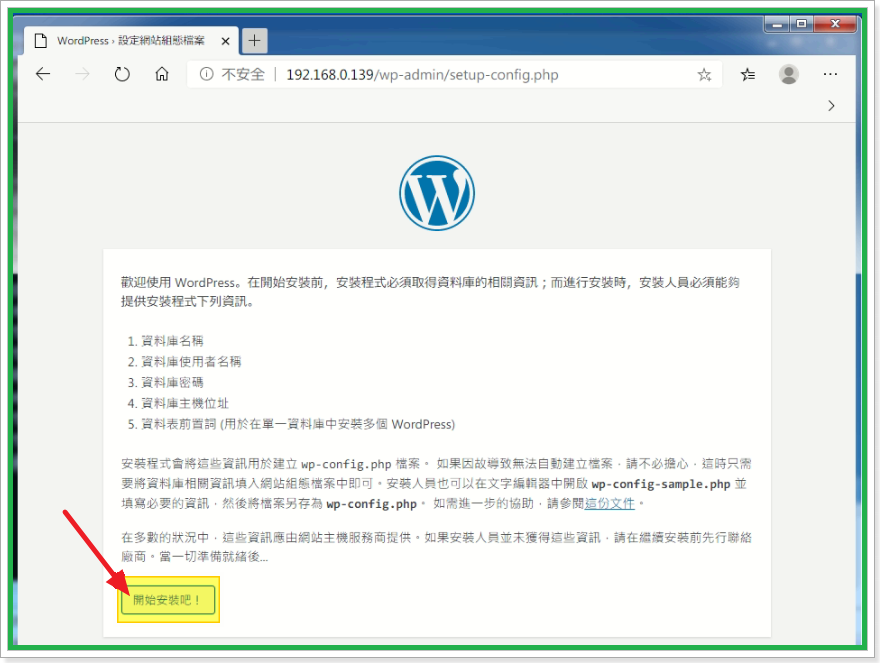Screen dimensions: 880x663
Task: Open the home page icon
Action: [162, 74]
